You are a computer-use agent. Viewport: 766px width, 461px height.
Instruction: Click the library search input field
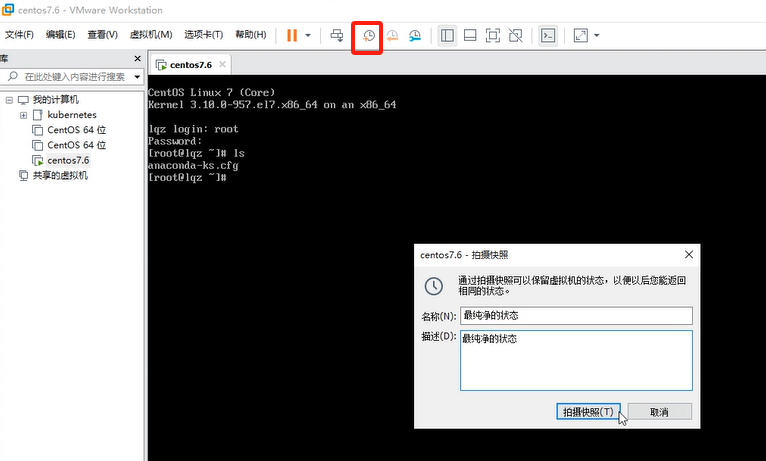[74, 77]
